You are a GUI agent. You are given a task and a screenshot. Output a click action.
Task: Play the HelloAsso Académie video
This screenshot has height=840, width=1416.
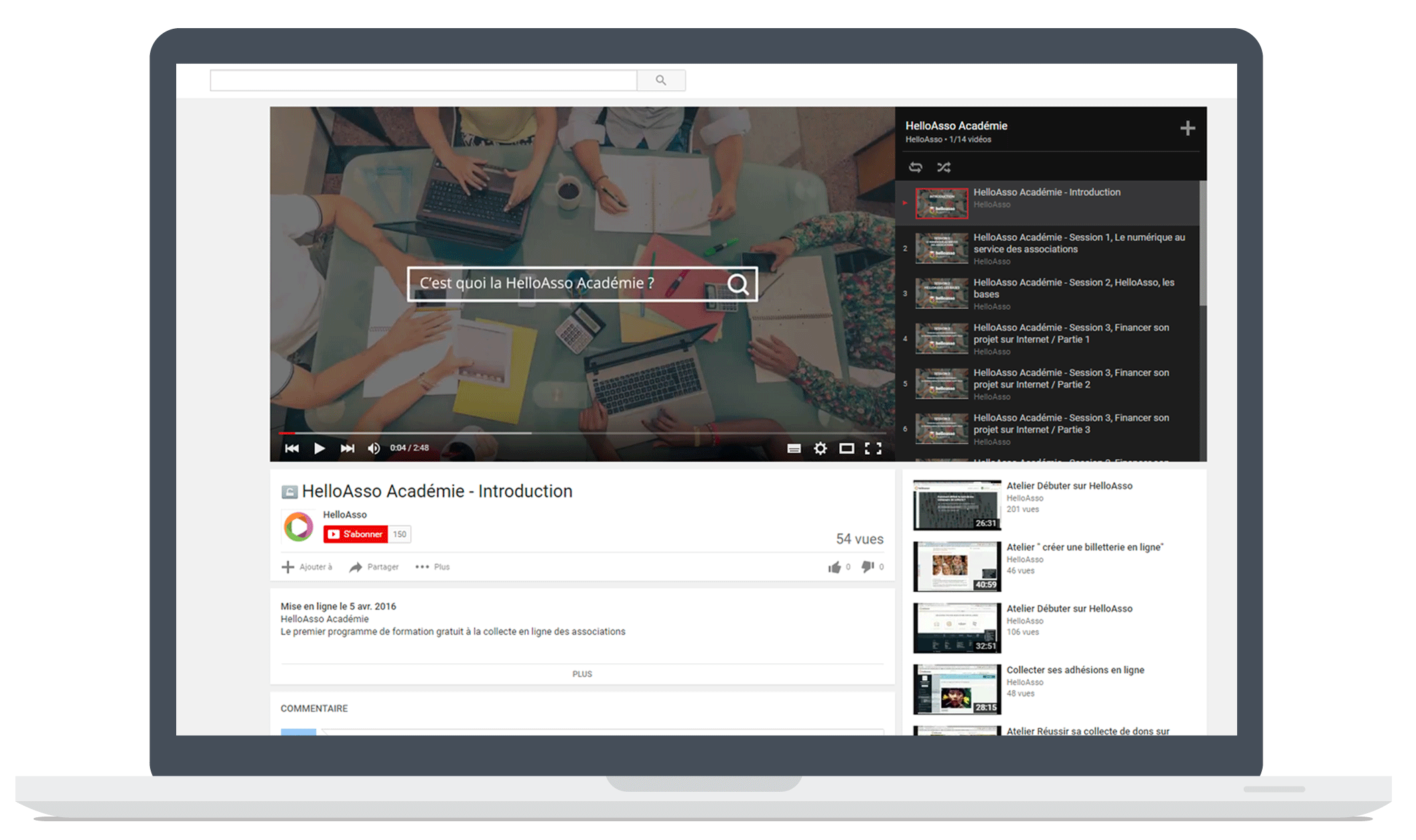[320, 448]
